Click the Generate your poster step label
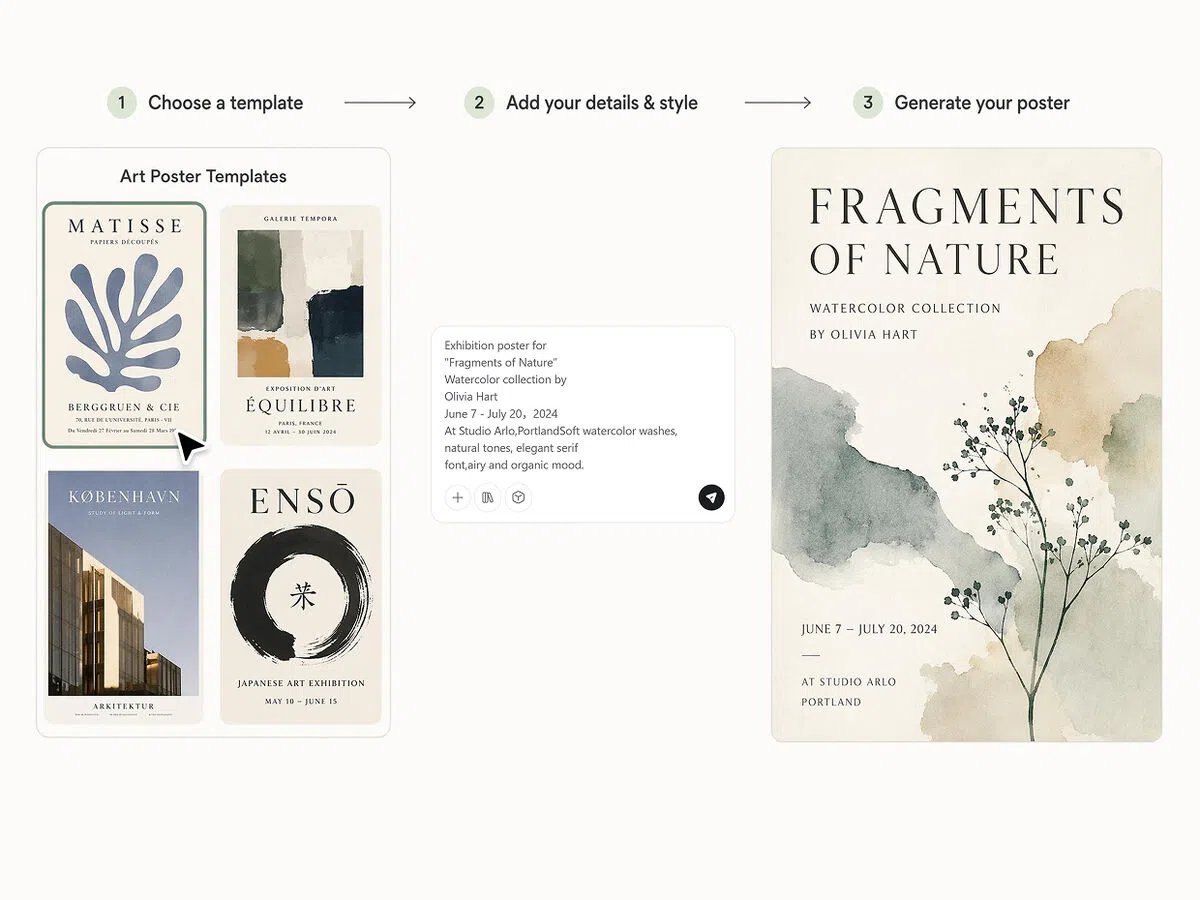 (982, 103)
